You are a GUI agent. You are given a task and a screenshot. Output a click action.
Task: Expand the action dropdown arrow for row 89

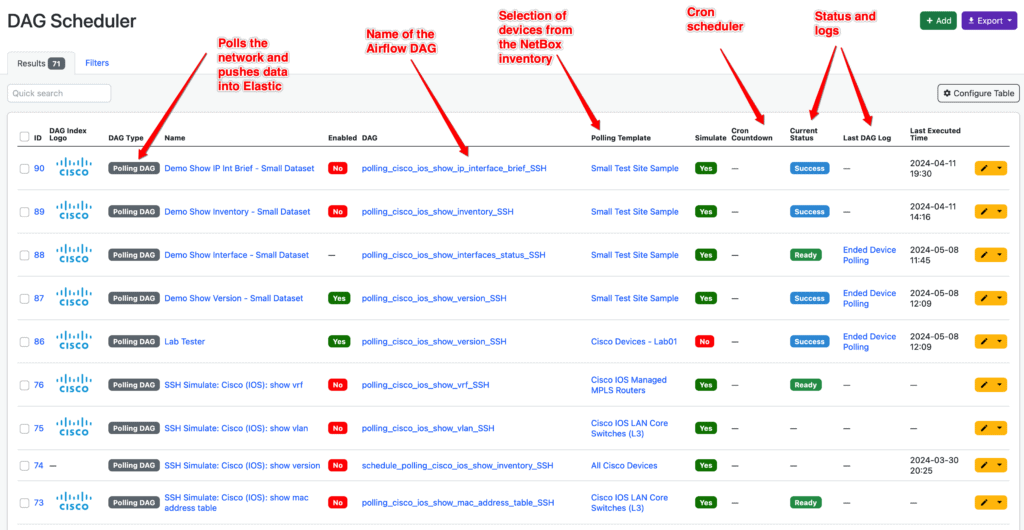(1001, 211)
